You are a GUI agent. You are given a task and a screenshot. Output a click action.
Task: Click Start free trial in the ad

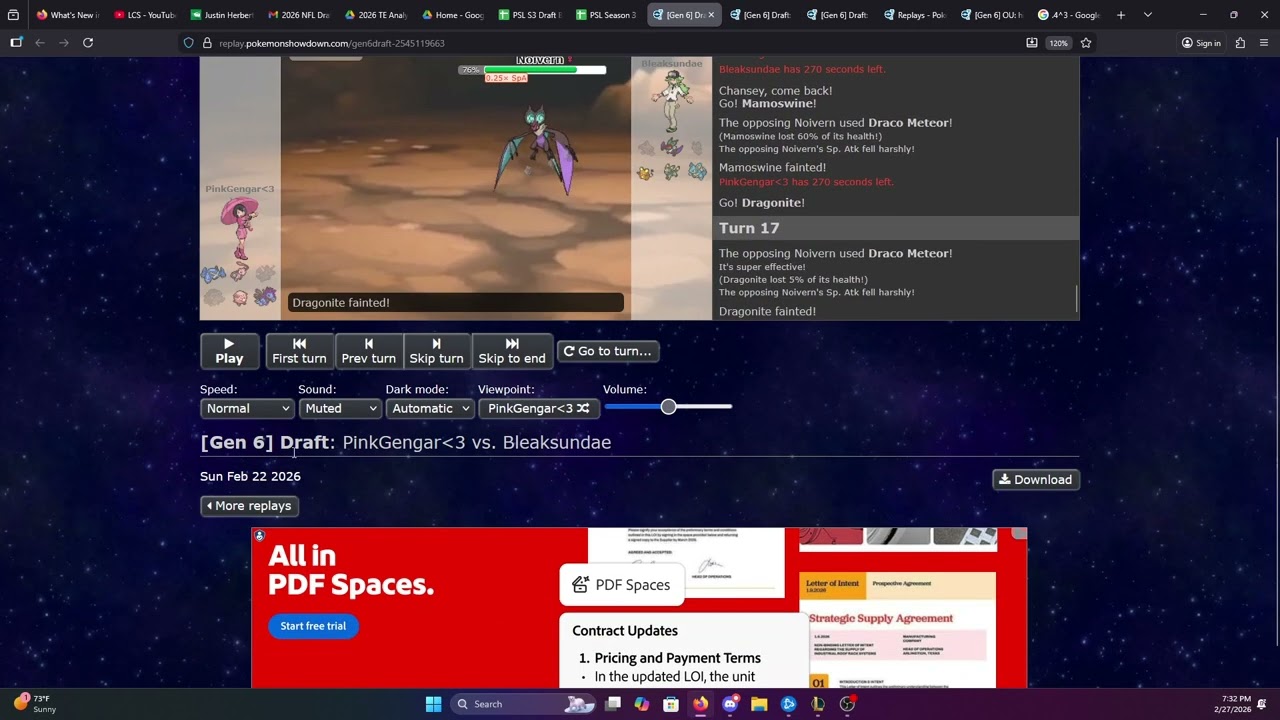point(313,626)
